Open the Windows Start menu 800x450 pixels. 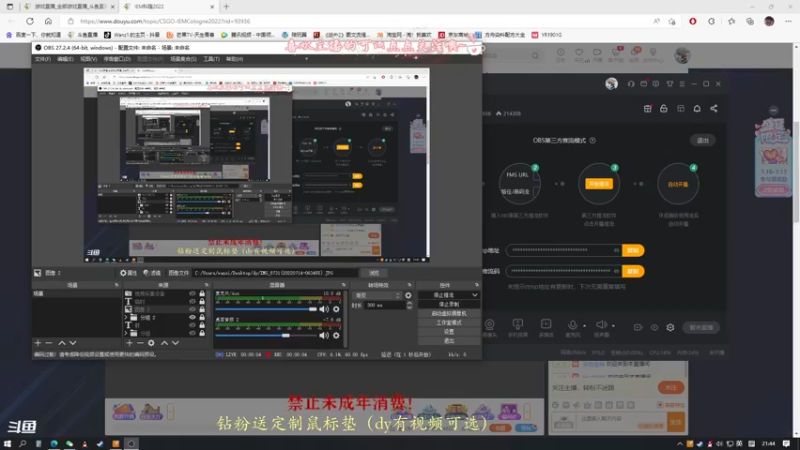[x=8, y=444]
